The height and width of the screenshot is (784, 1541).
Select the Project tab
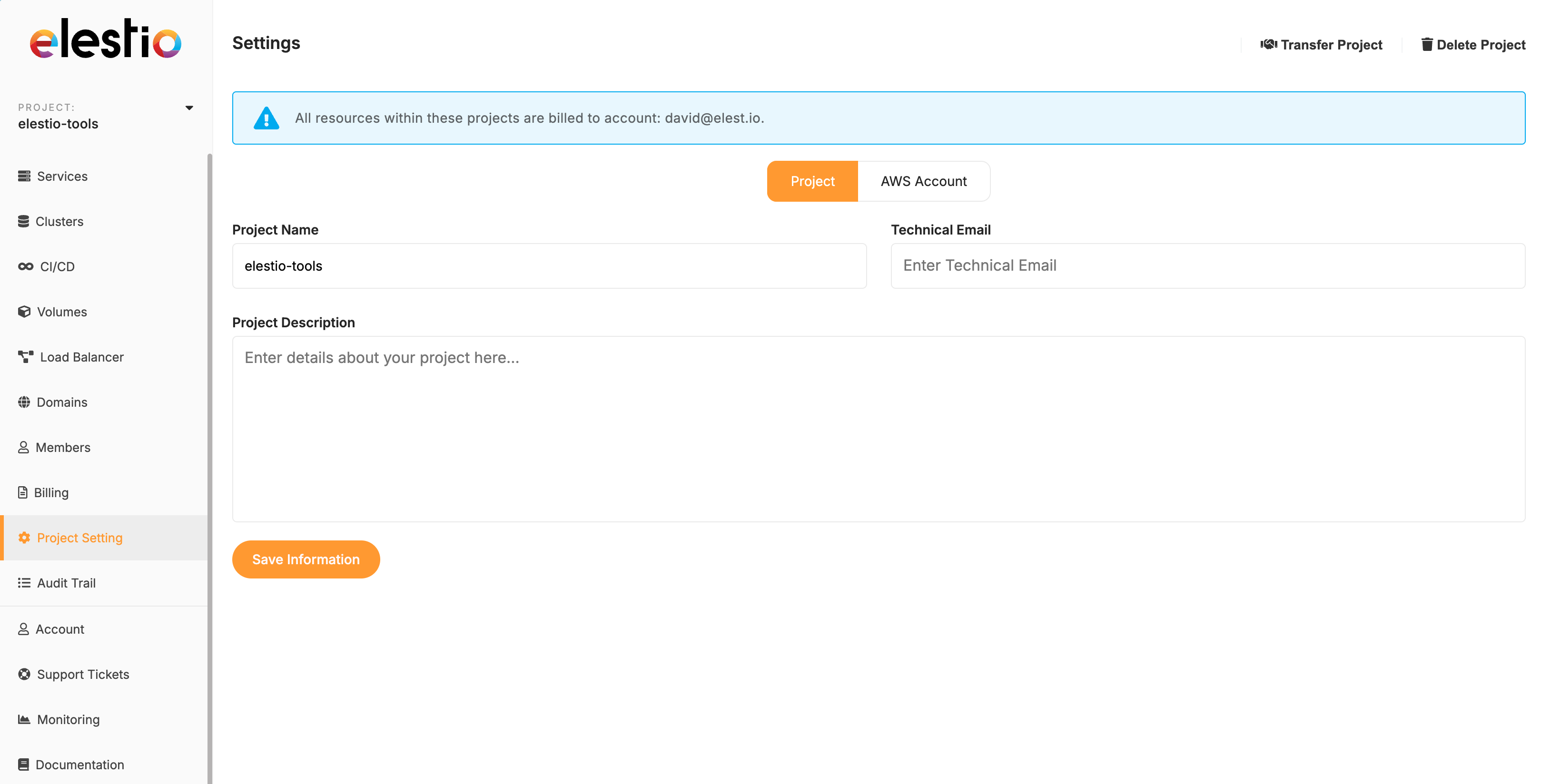coord(812,181)
